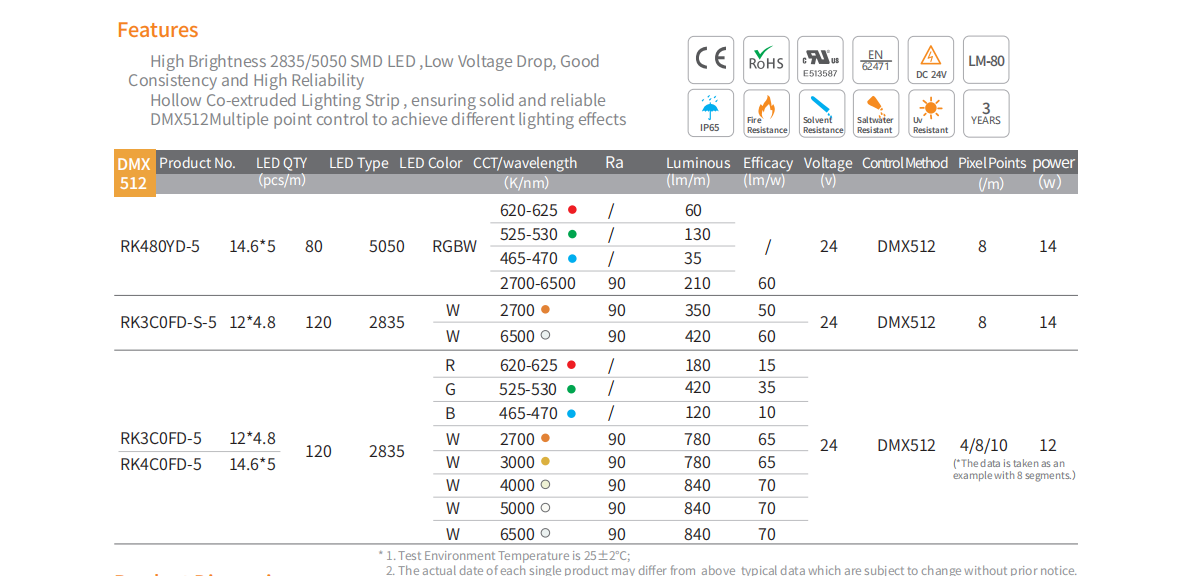Click product number RK480YD-5

[x=160, y=246]
